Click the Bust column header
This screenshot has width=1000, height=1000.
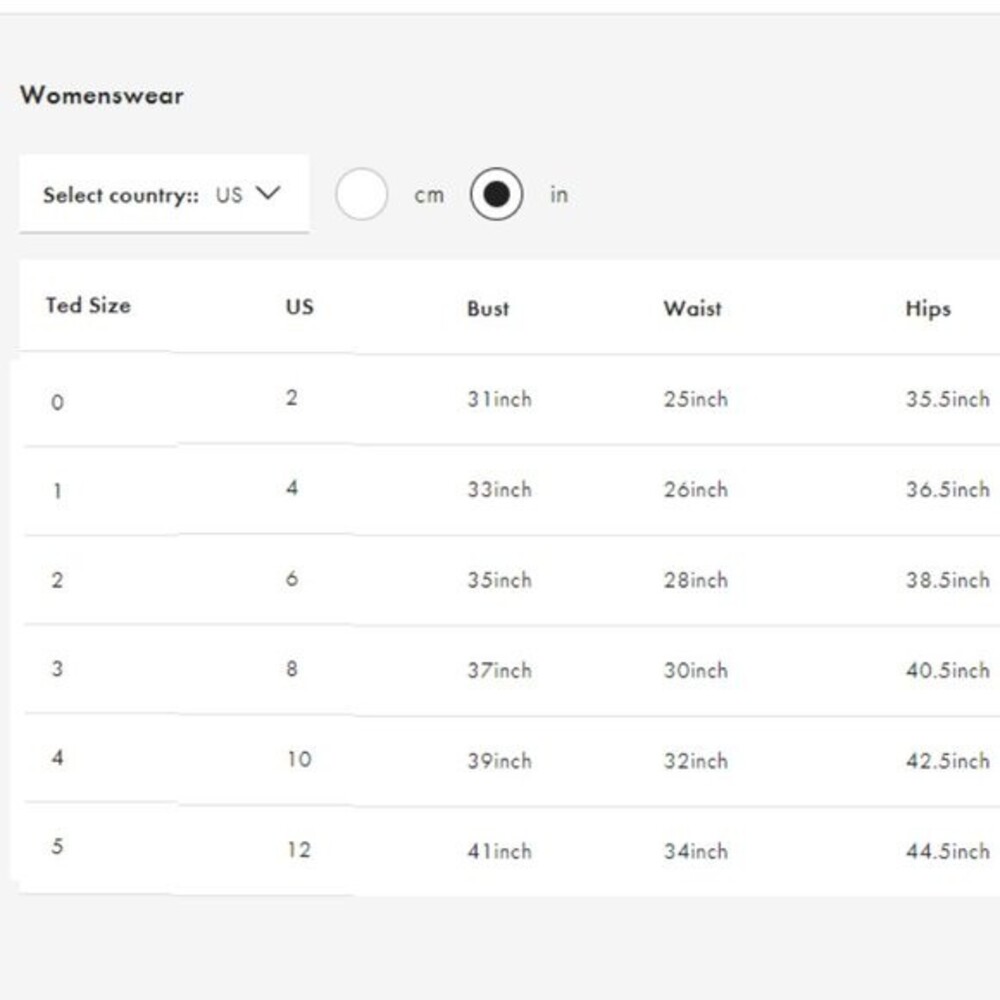[x=488, y=309]
